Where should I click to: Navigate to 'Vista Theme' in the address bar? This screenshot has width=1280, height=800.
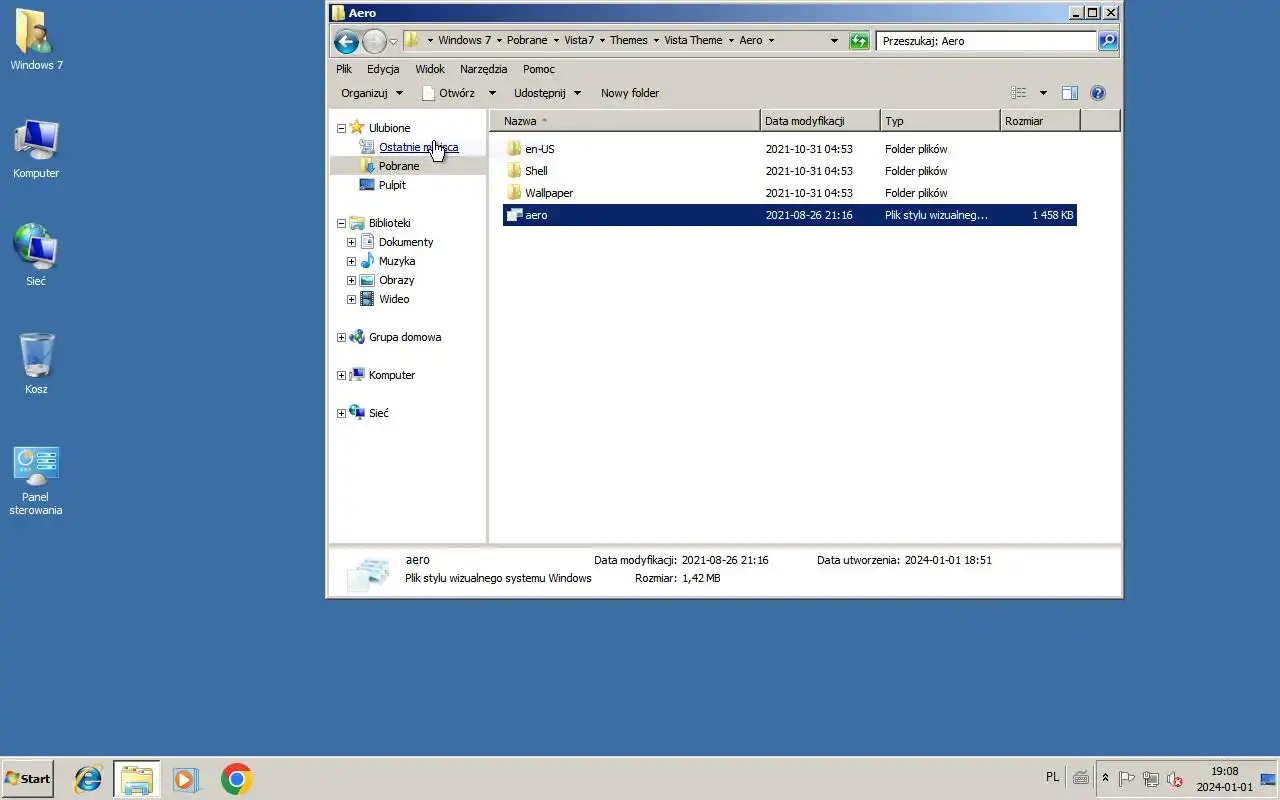[693, 41]
